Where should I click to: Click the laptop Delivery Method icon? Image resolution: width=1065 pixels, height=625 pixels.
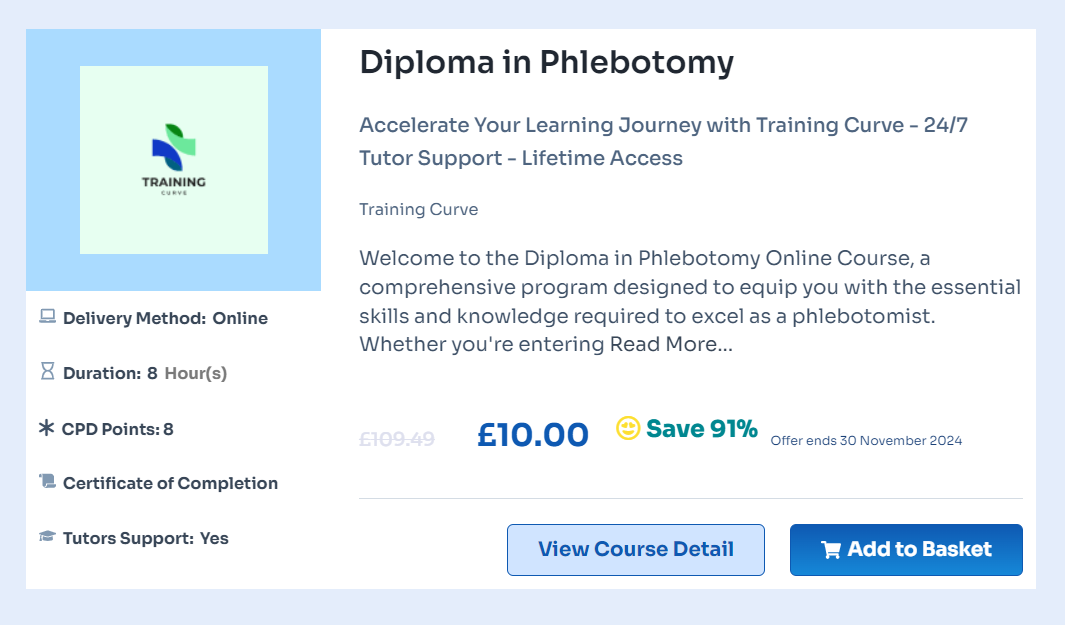pyautogui.click(x=47, y=317)
